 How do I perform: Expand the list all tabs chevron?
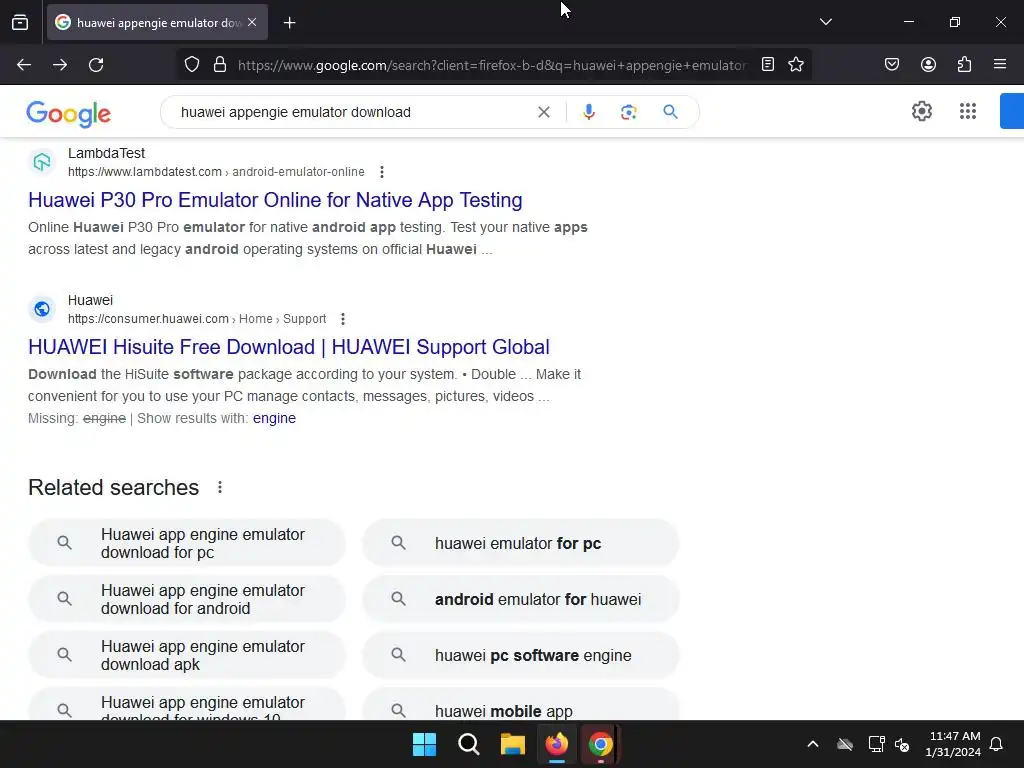pos(825,22)
